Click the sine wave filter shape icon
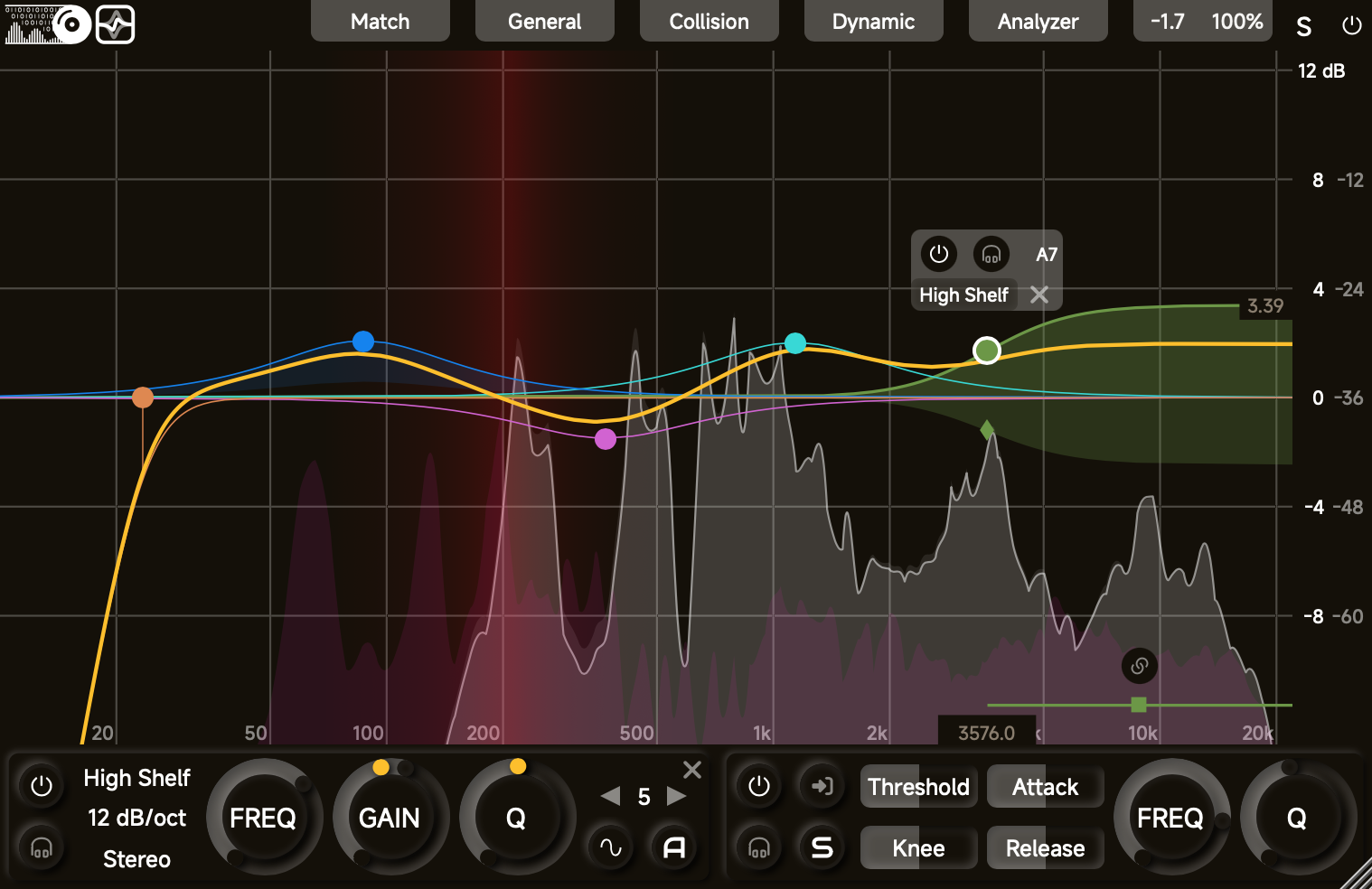 pos(610,847)
